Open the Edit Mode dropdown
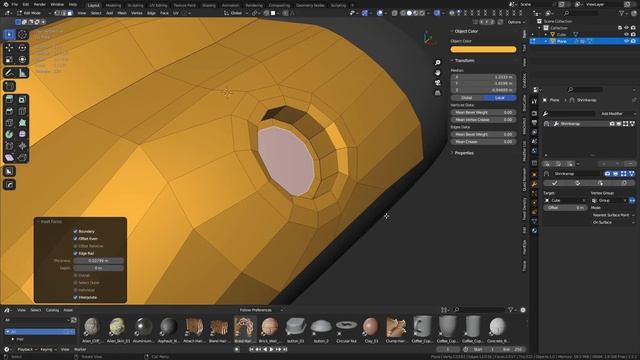Viewport: 640px width, 360px height. pos(34,13)
